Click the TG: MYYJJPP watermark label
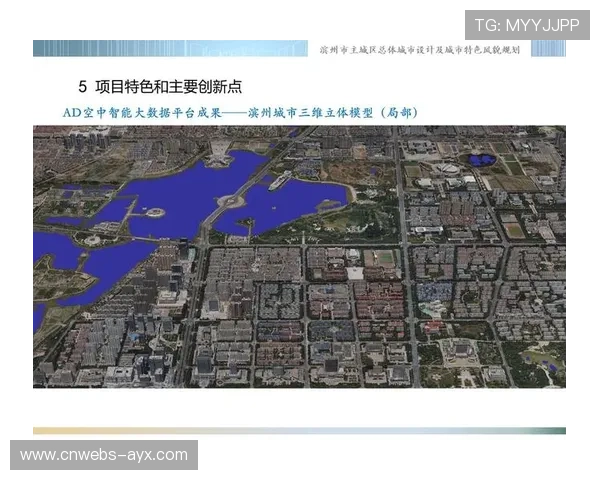 pyautogui.click(x=527, y=25)
